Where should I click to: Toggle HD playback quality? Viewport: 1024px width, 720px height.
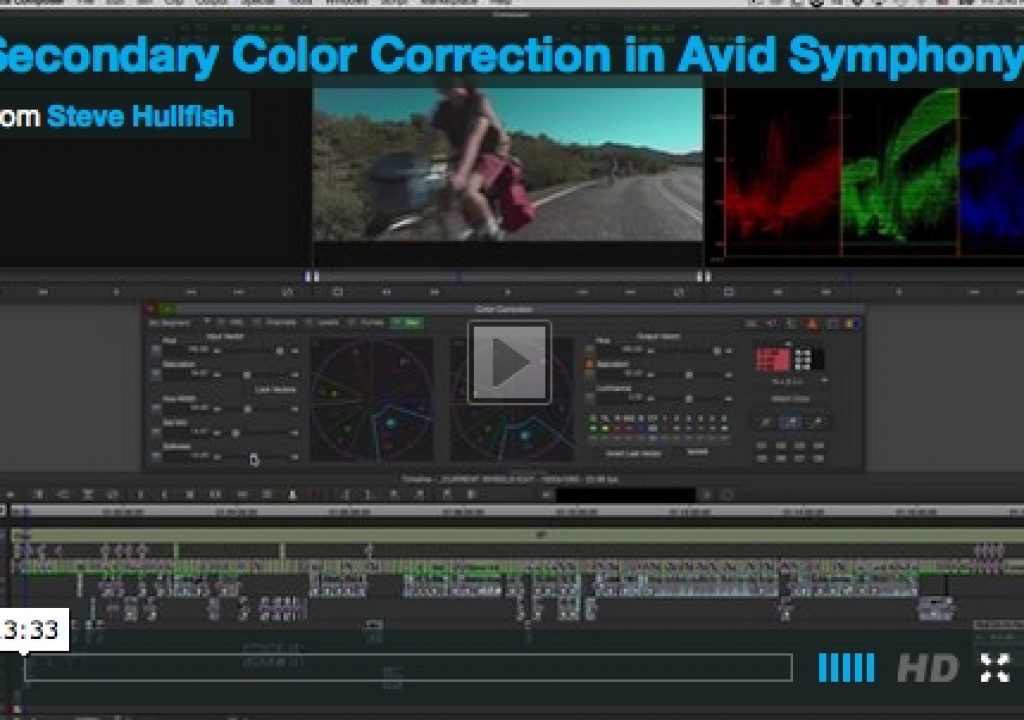tap(927, 668)
